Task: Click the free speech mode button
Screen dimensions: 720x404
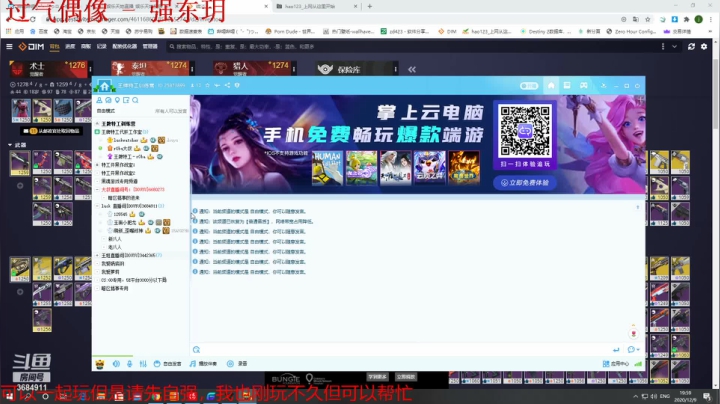Action: 168,364
